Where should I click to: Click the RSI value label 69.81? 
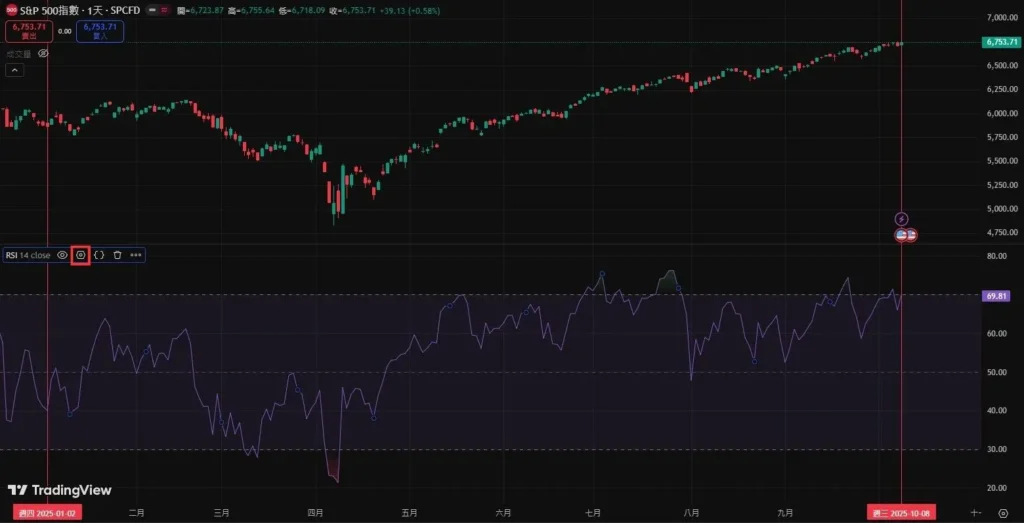[x=996, y=296]
